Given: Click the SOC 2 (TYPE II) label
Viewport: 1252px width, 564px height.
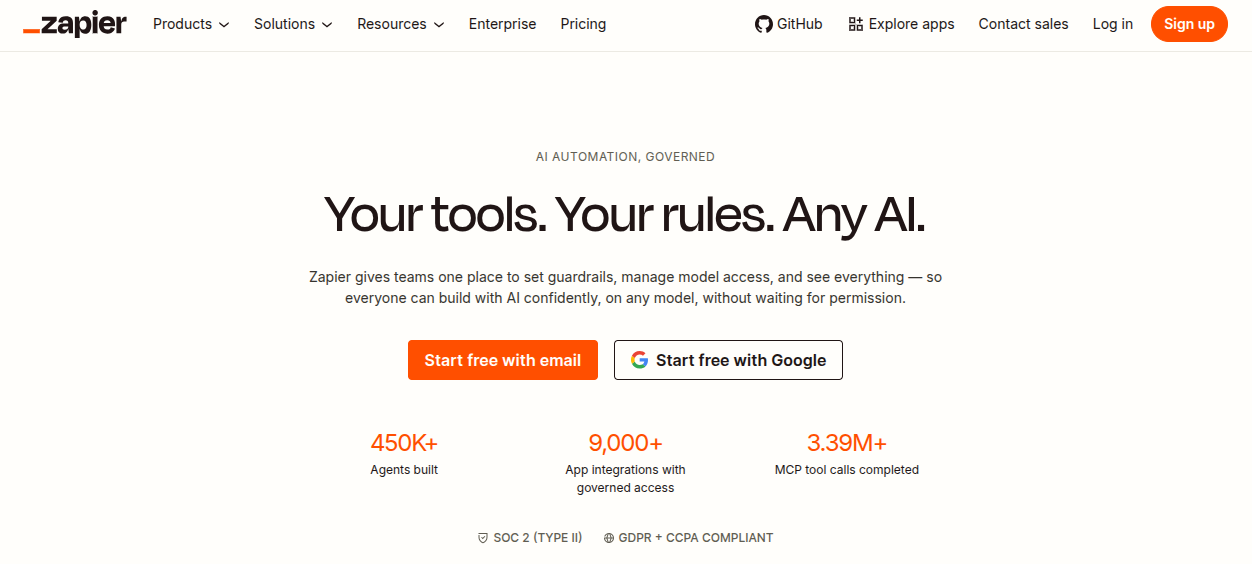Looking at the screenshot, I should 538,538.
